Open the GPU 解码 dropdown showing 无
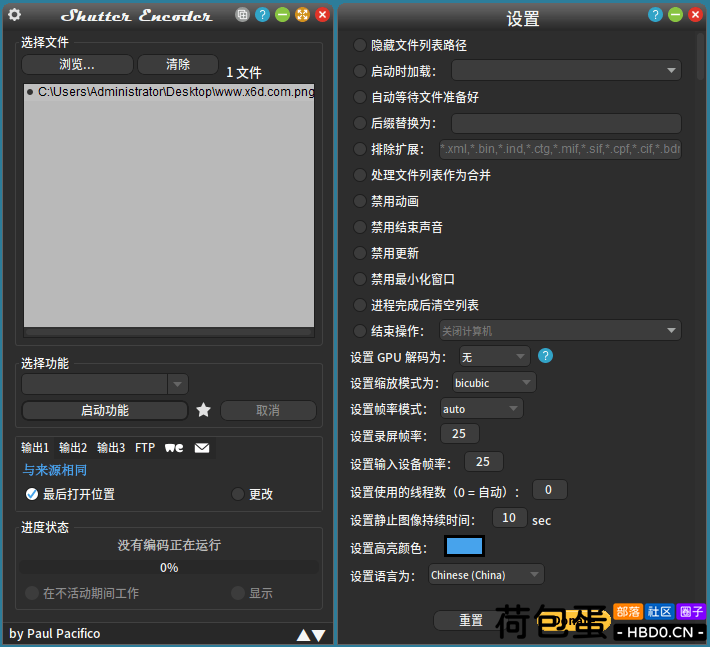710x647 pixels. [494, 357]
